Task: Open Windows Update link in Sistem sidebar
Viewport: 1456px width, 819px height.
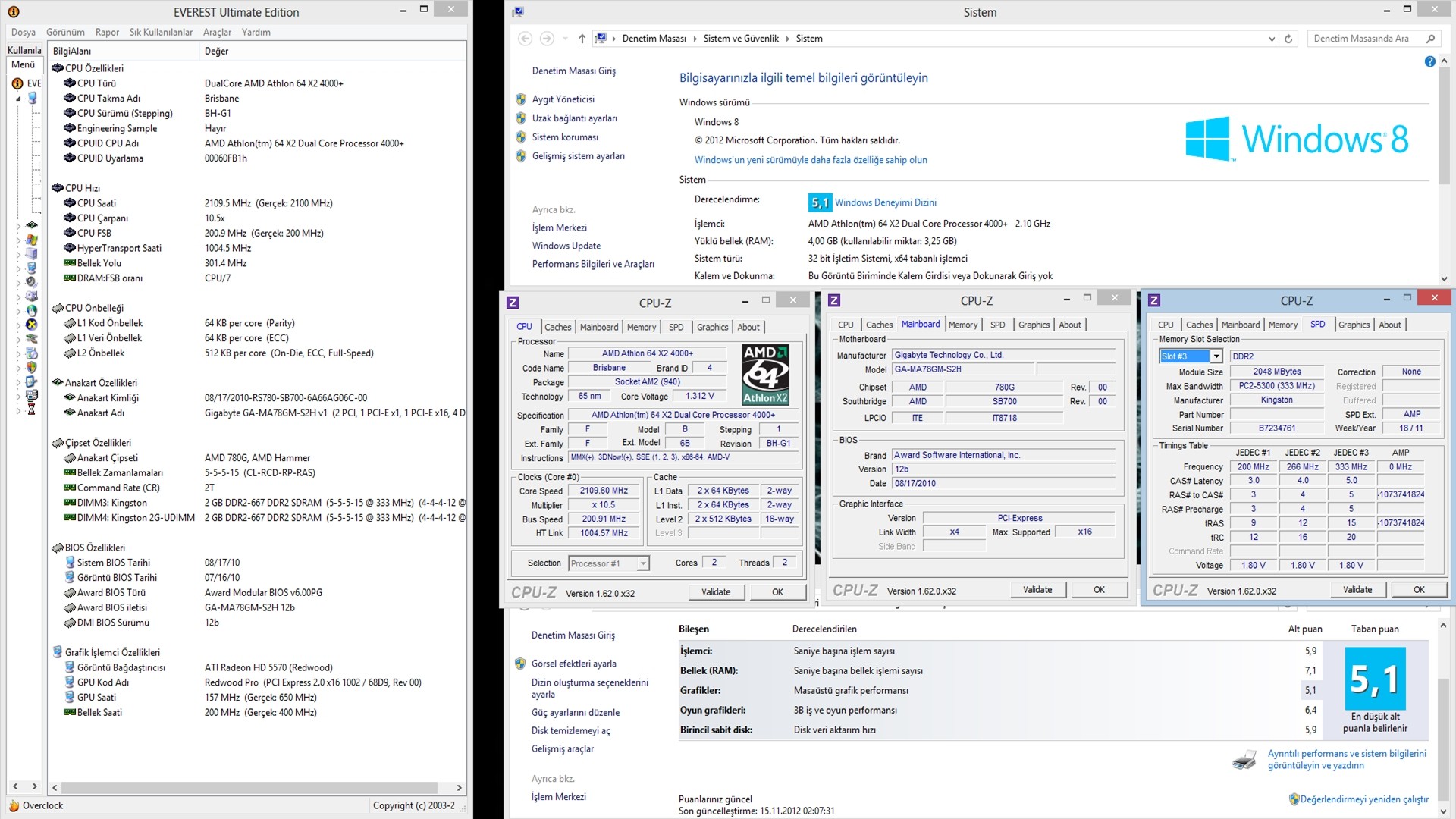Action: click(x=566, y=246)
